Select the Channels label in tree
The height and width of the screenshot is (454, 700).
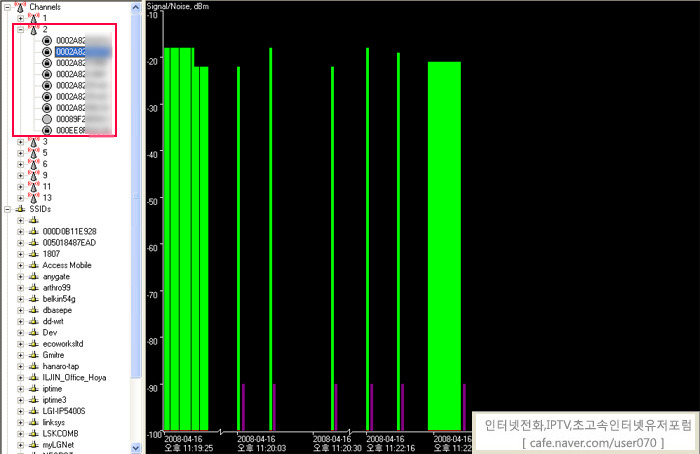coord(45,7)
